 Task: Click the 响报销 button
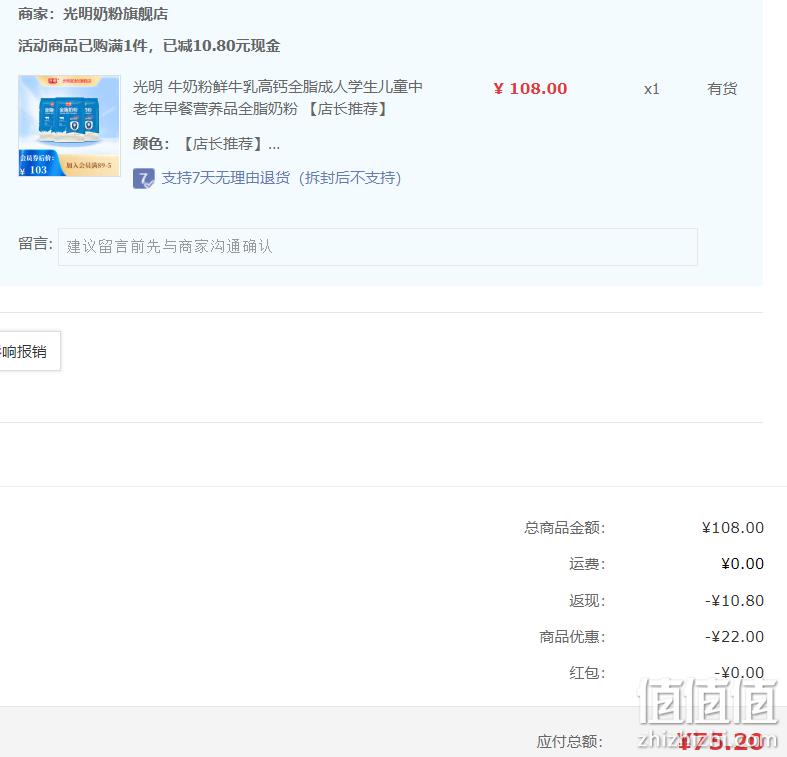pyautogui.click(x=30, y=351)
